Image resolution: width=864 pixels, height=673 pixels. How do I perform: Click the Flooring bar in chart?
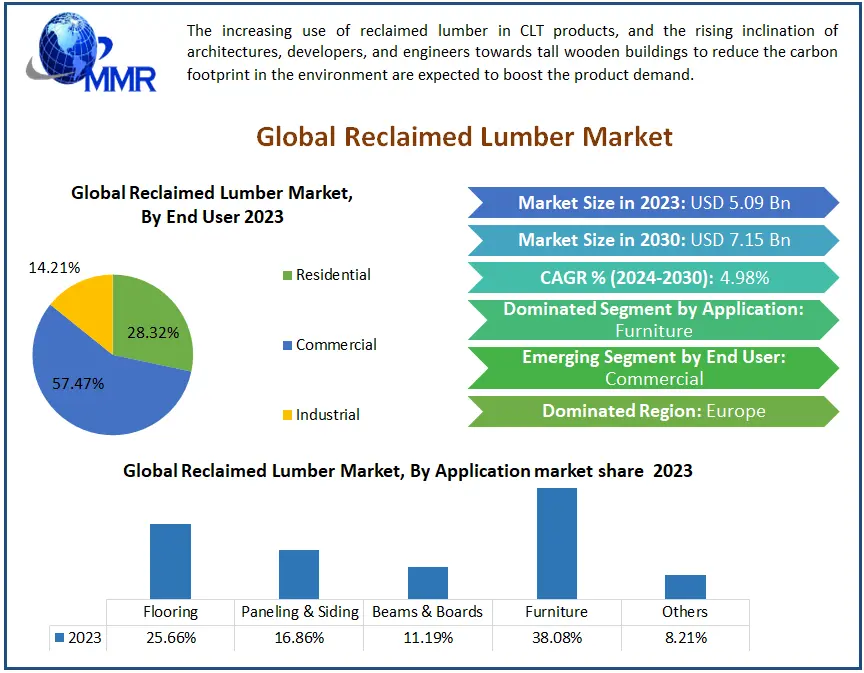[170, 561]
